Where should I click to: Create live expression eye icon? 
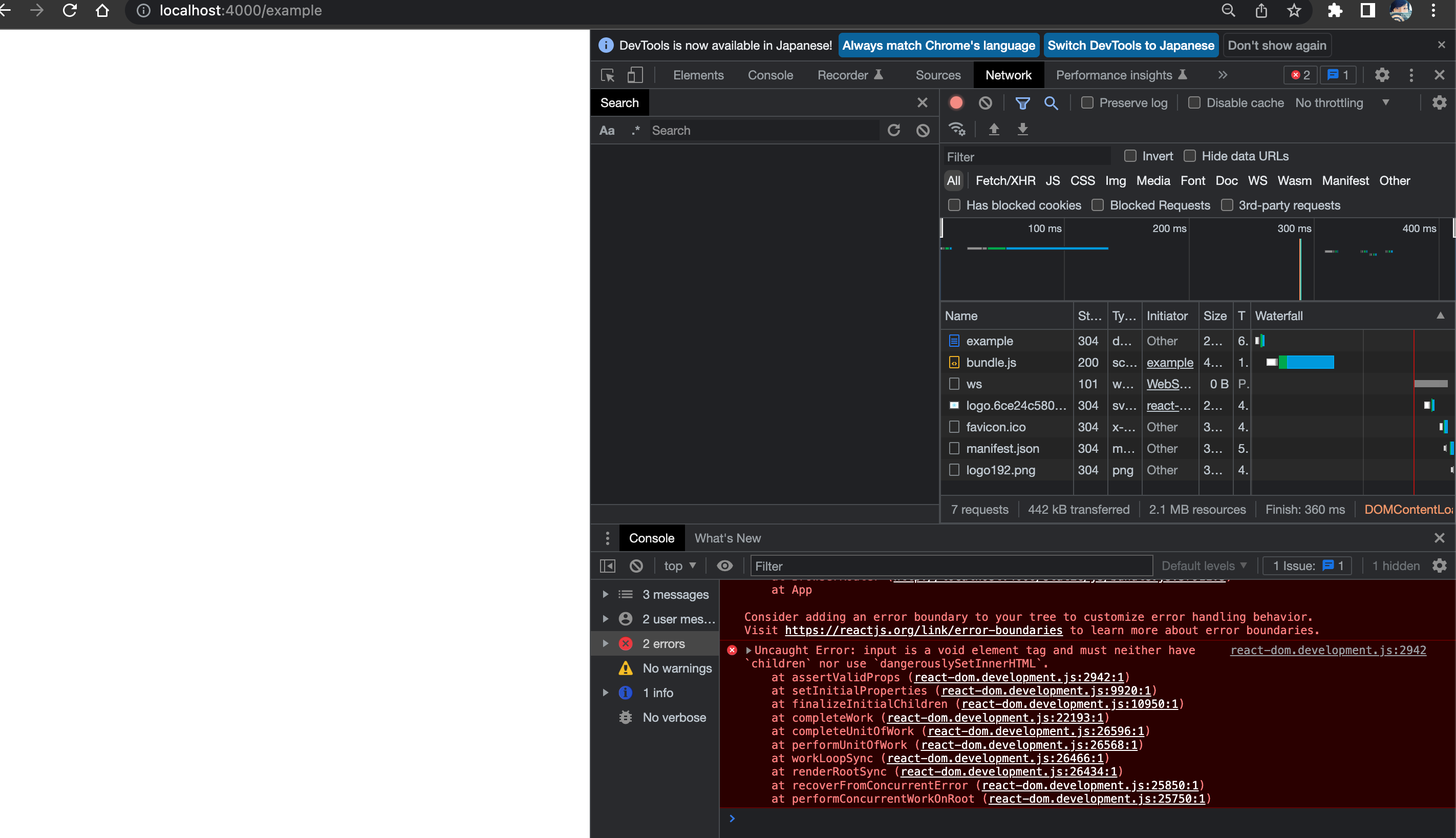click(725, 566)
